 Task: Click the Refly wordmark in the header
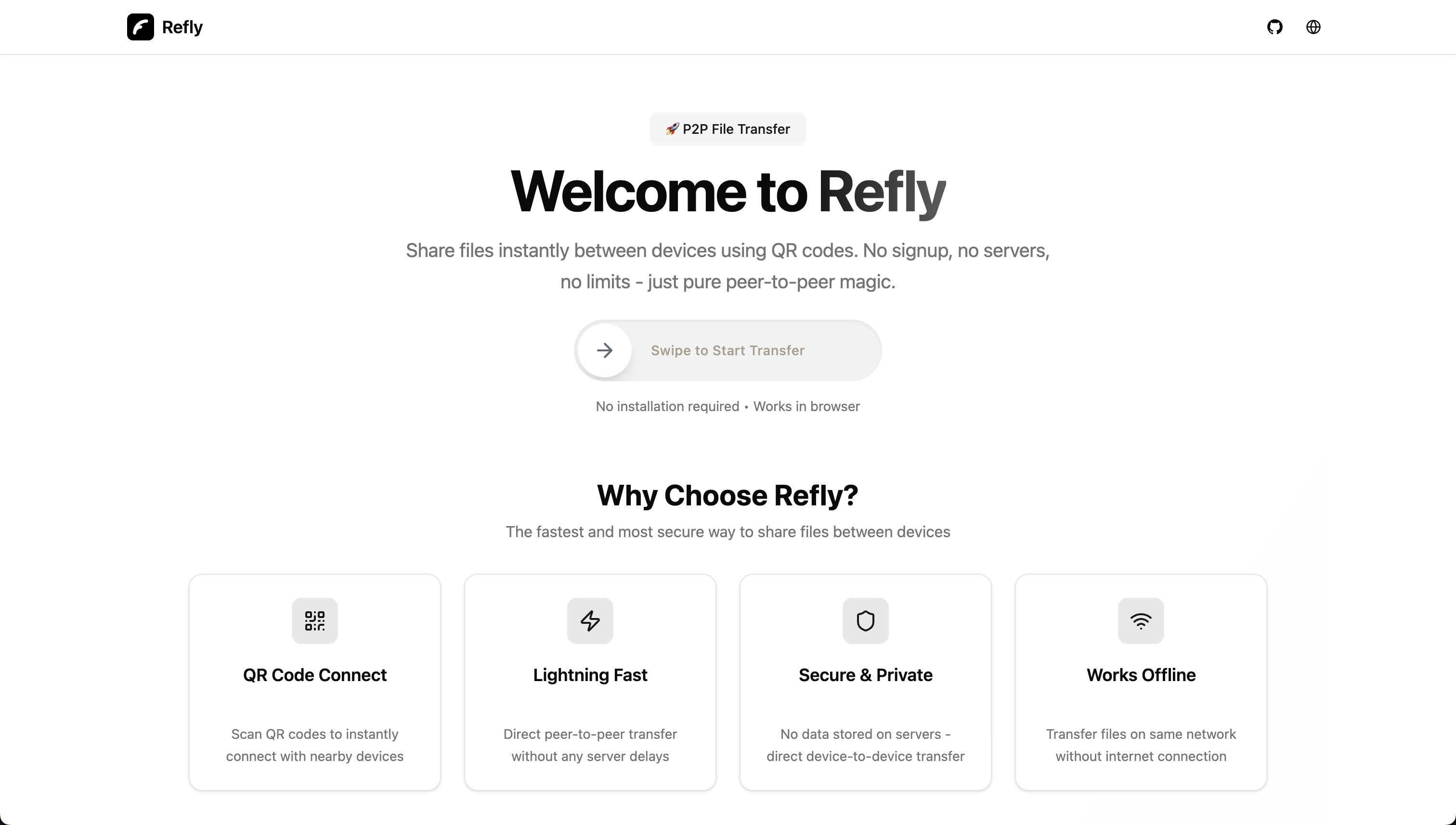tap(182, 26)
